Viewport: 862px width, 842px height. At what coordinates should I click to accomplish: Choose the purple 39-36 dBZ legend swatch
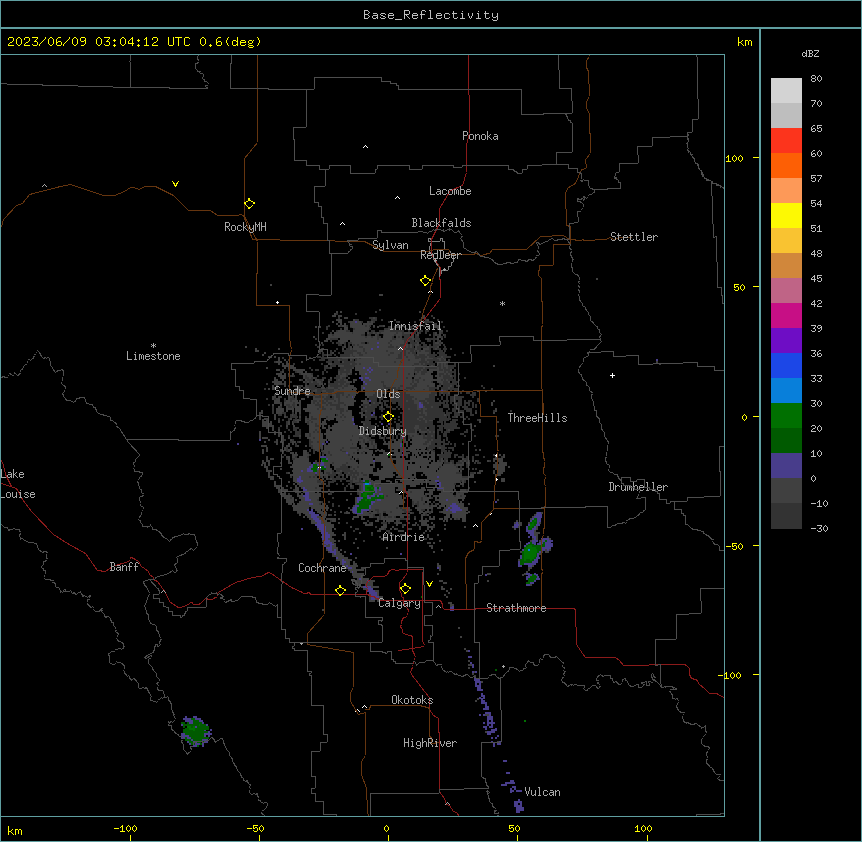tap(786, 340)
